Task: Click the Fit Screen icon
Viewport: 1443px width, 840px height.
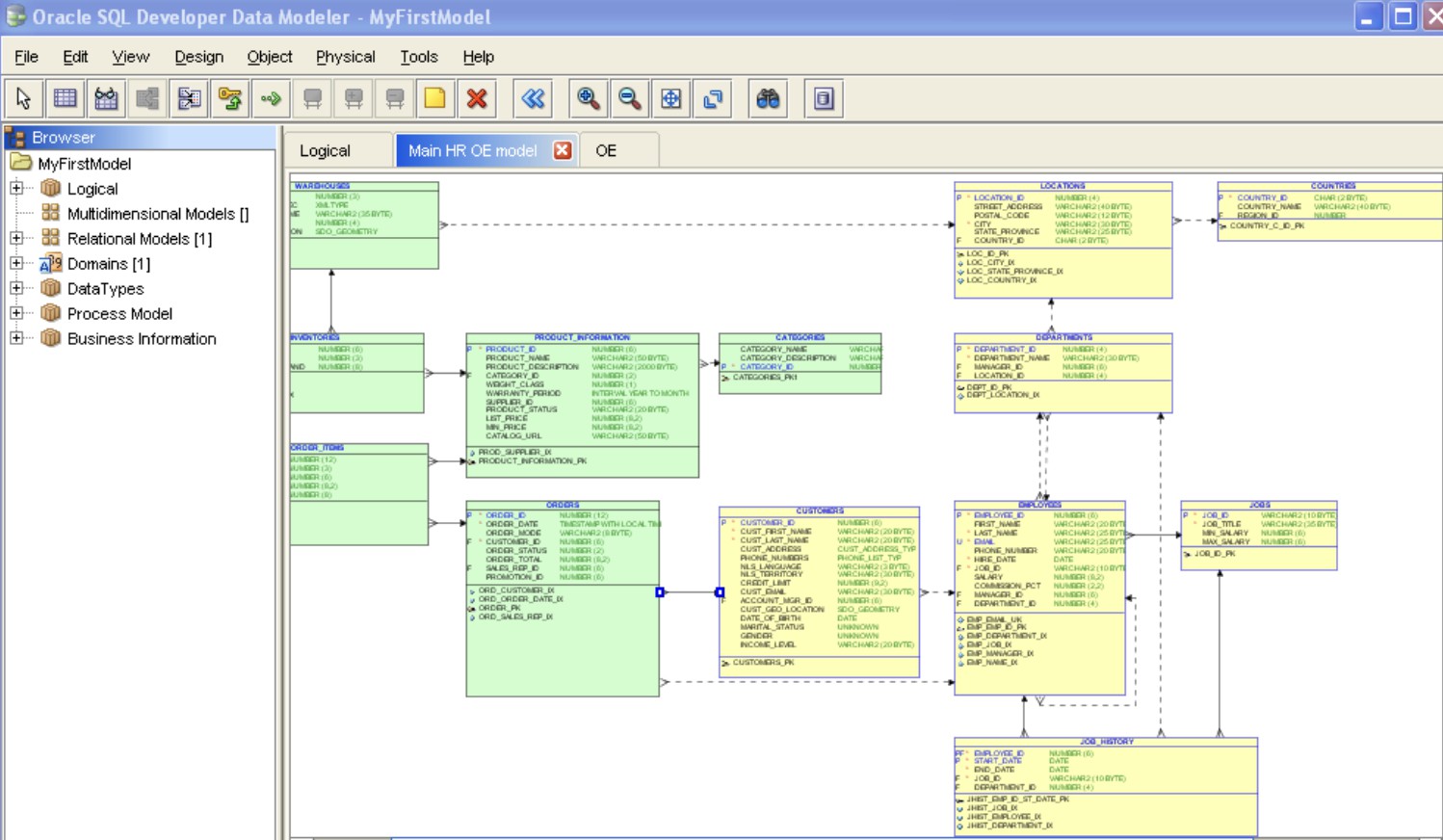Action: 670,98
